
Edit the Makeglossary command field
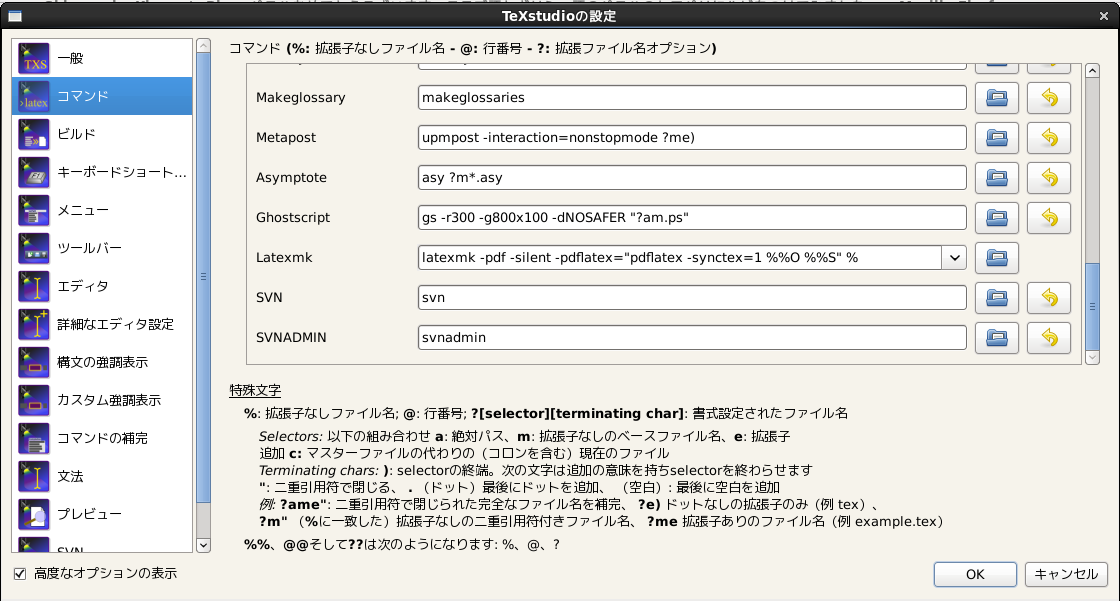click(692, 98)
